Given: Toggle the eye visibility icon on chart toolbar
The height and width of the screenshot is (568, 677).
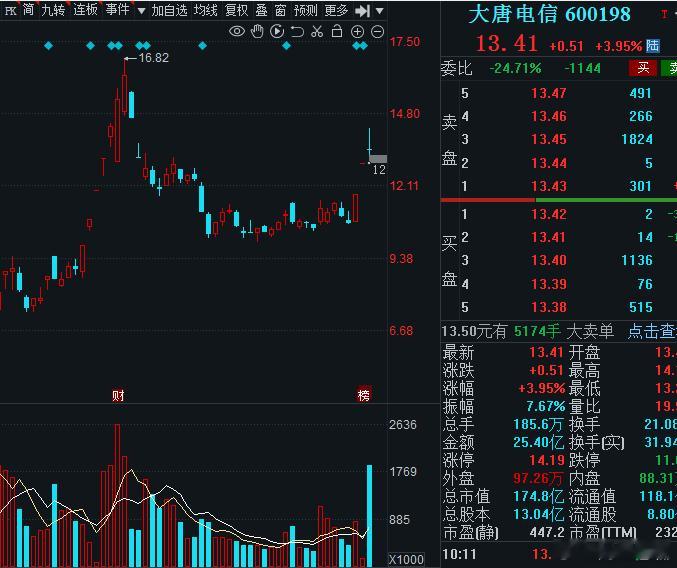Looking at the screenshot, I should tap(237, 32).
